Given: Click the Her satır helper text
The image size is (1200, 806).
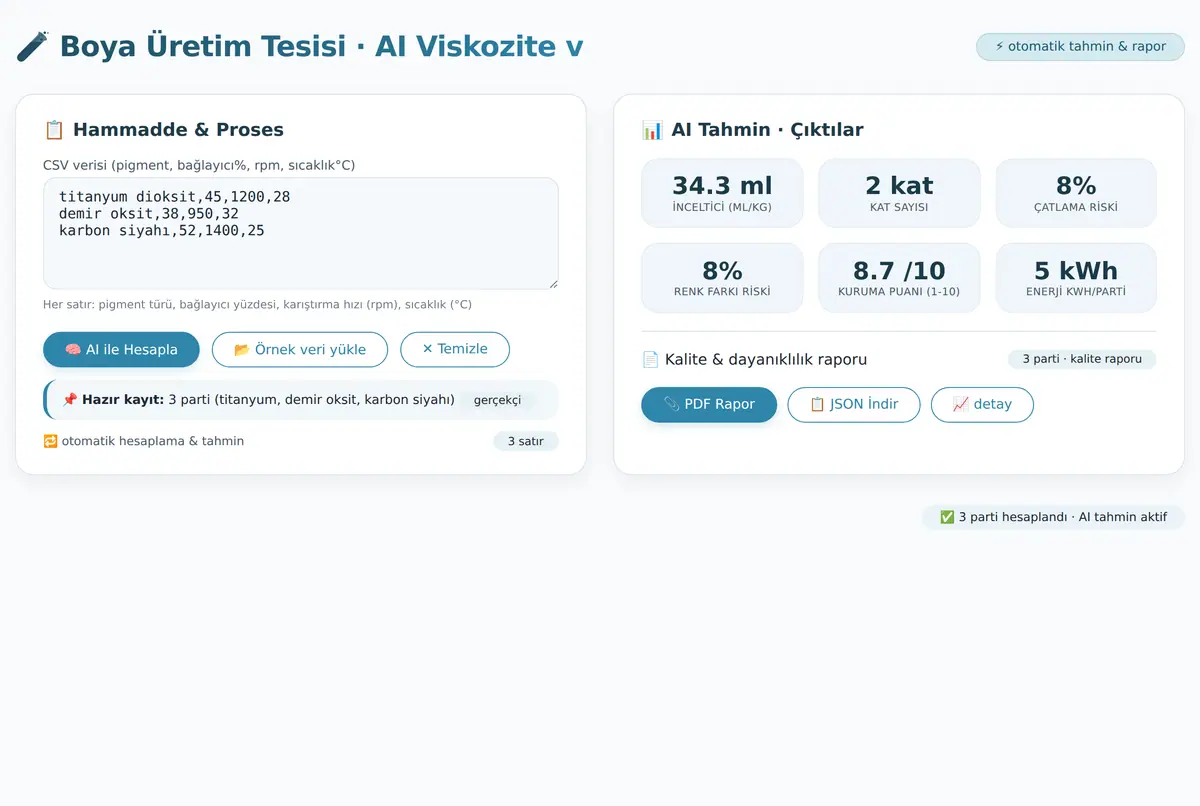Looking at the screenshot, I should [x=257, y=304].
